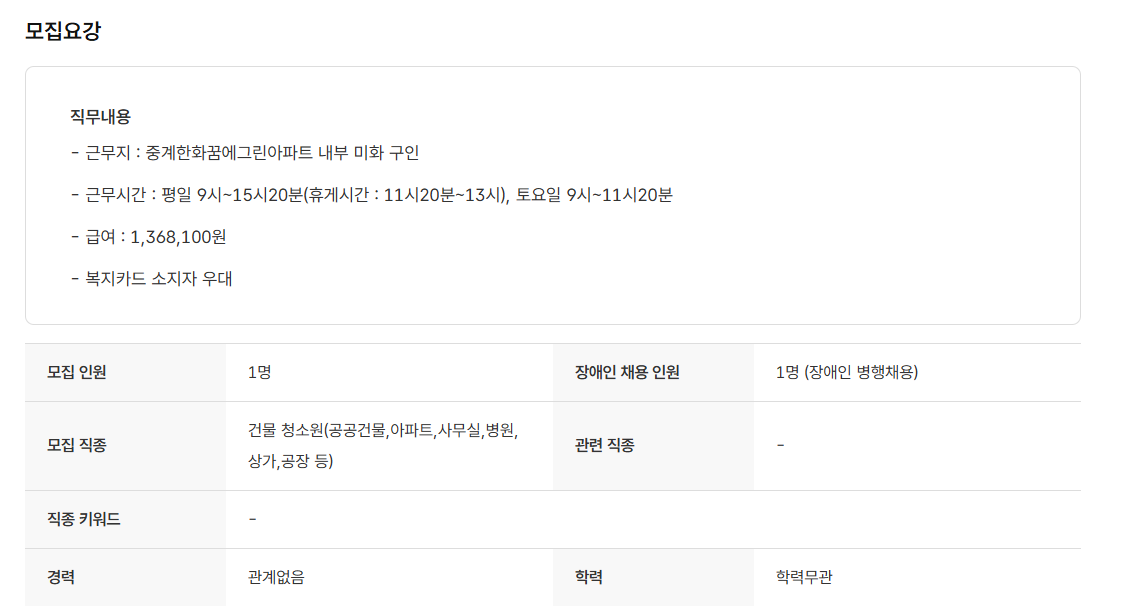Select the 장애인 병행채용 value text
The image size is (1141, 606).
[847, 372]
